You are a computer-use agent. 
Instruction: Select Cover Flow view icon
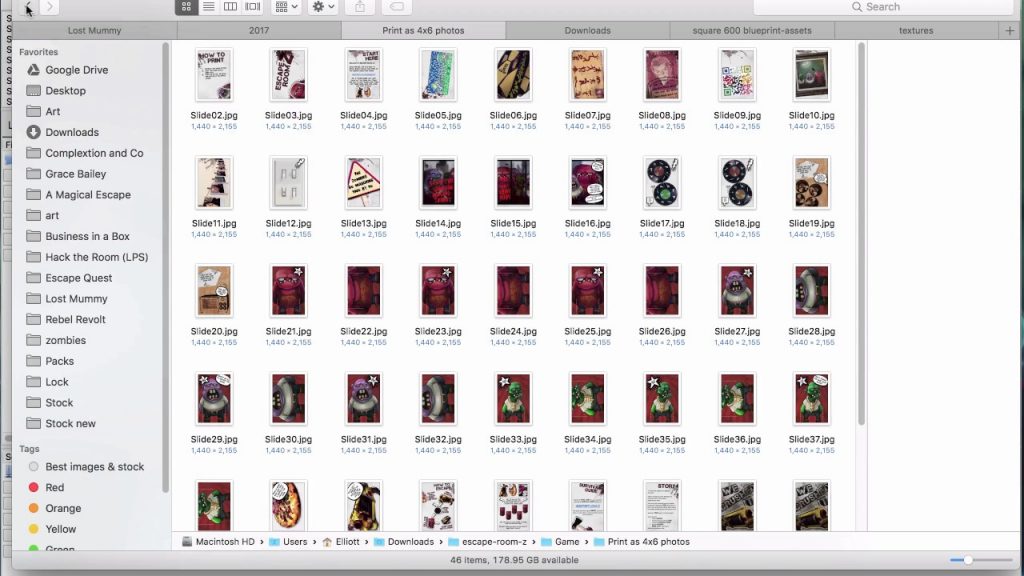pyautogui.click(x=252, y=7)
